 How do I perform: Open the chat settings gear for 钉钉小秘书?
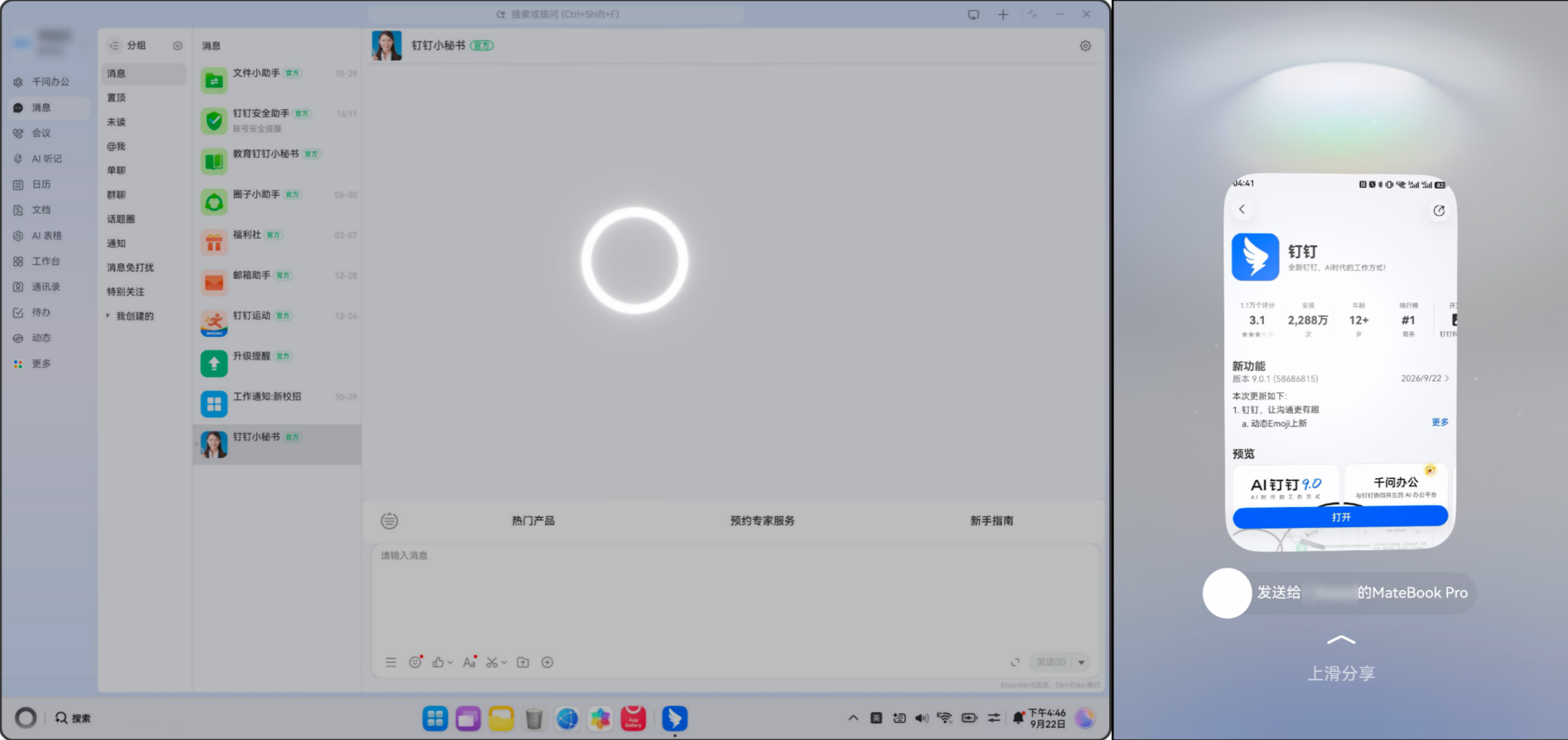click(x=1085, y=46)
